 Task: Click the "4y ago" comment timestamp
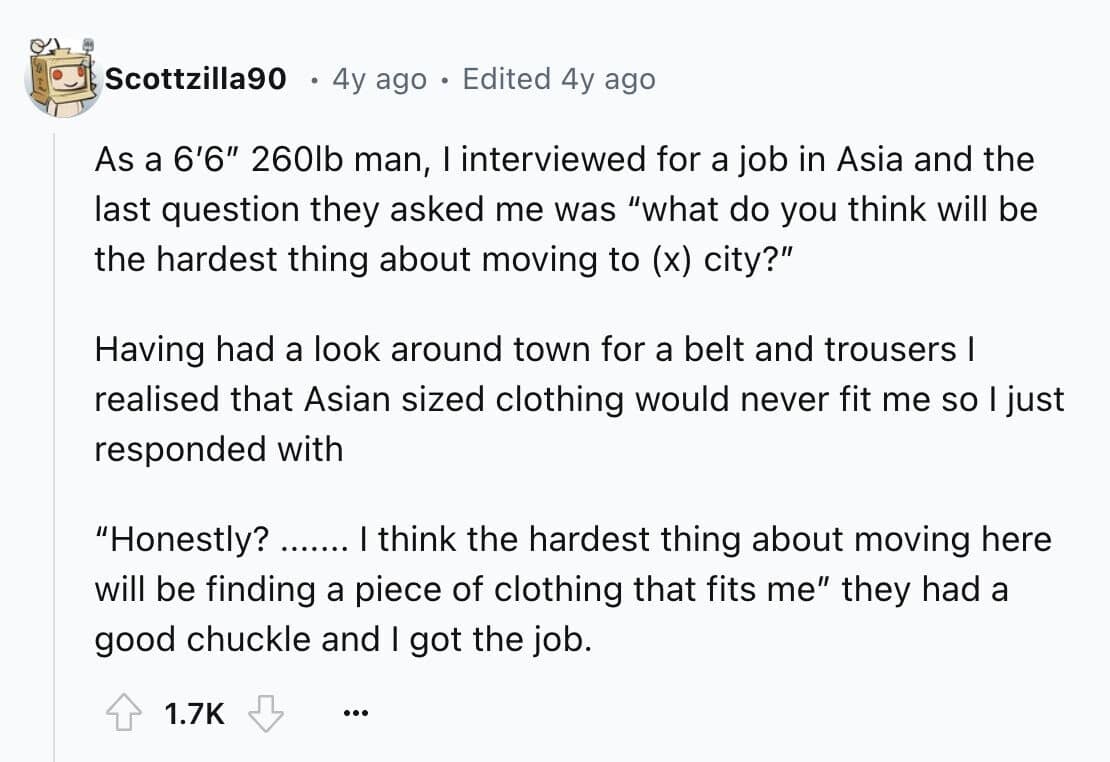[x=380, y=78]
